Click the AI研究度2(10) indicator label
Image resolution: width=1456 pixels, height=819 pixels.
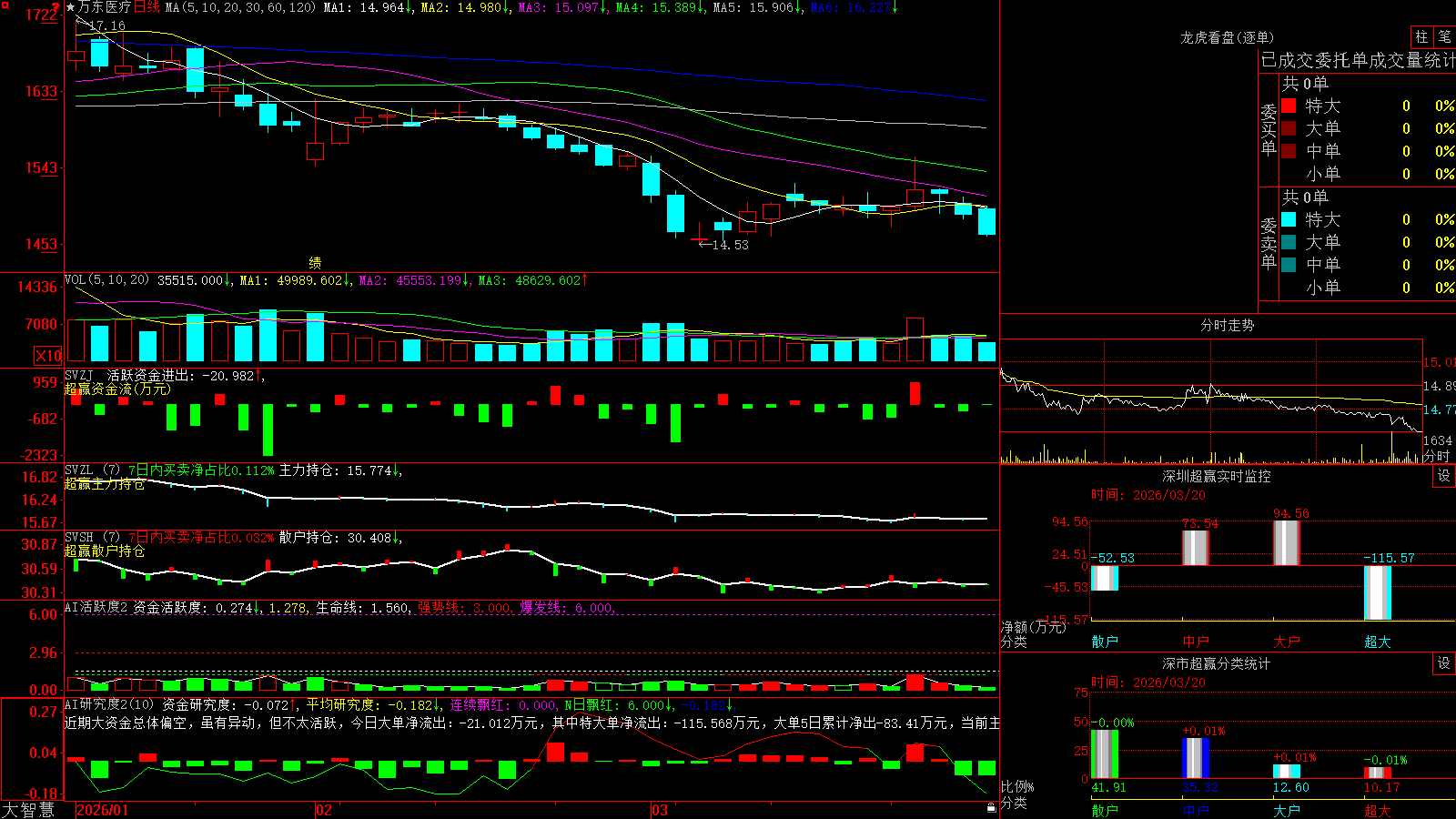click(x=109, y=704)
